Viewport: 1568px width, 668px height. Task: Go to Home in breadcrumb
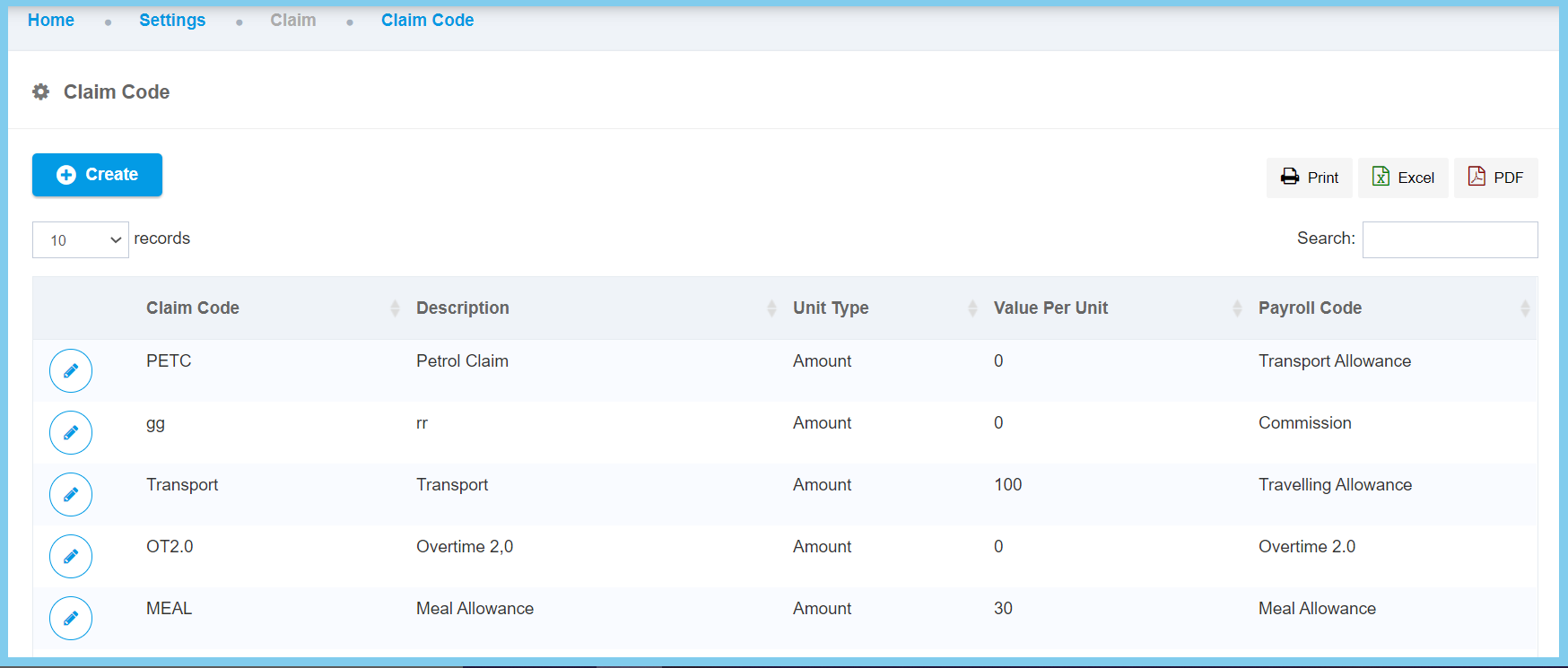[51, 21]
